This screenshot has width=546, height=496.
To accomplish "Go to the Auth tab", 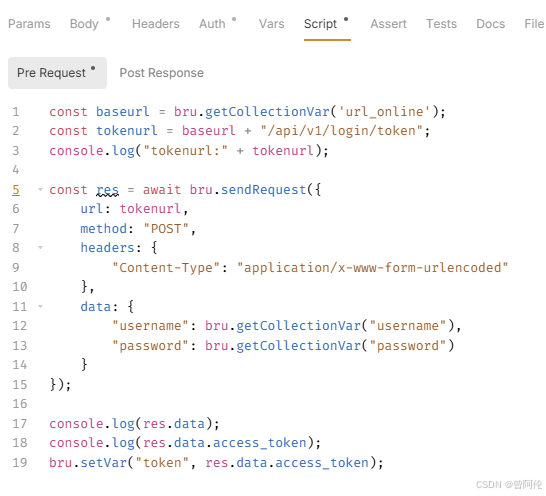I will 212,24.
